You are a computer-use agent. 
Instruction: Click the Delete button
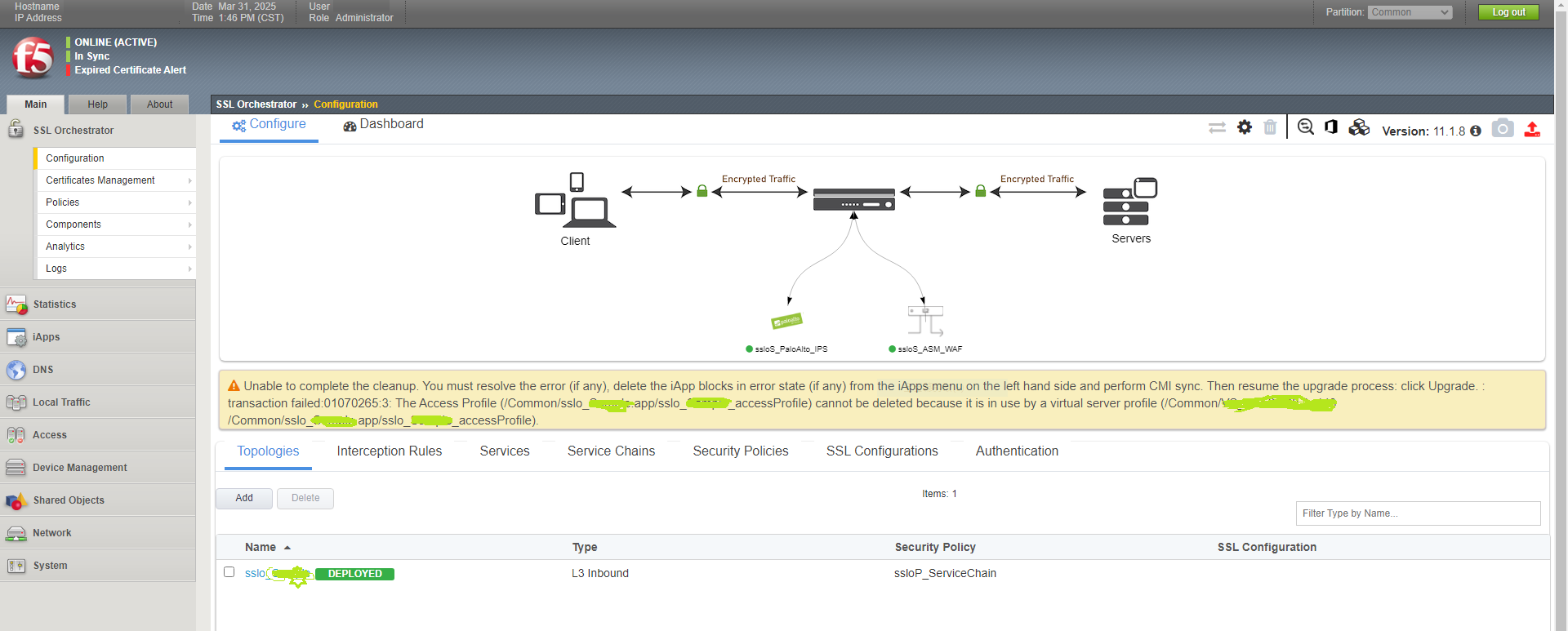305,498
